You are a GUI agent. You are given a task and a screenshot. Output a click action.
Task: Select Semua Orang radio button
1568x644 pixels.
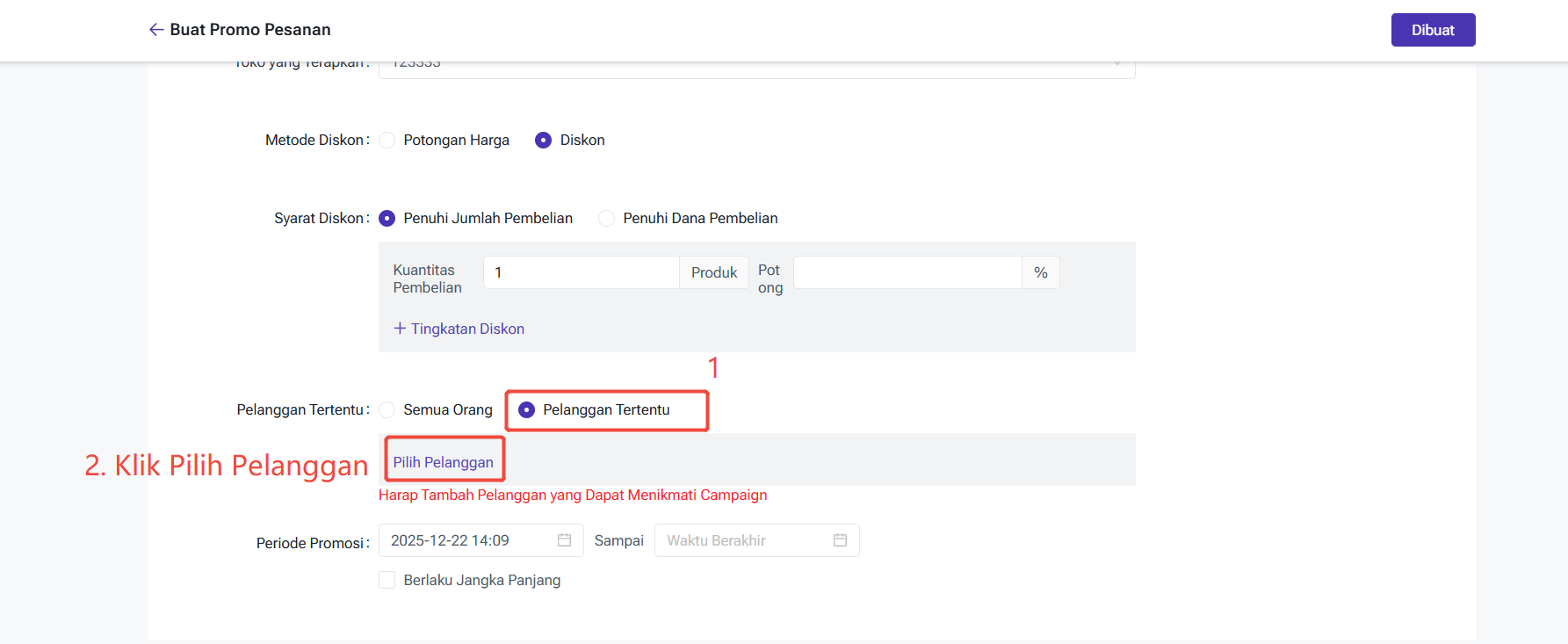(x=387, y=410)
